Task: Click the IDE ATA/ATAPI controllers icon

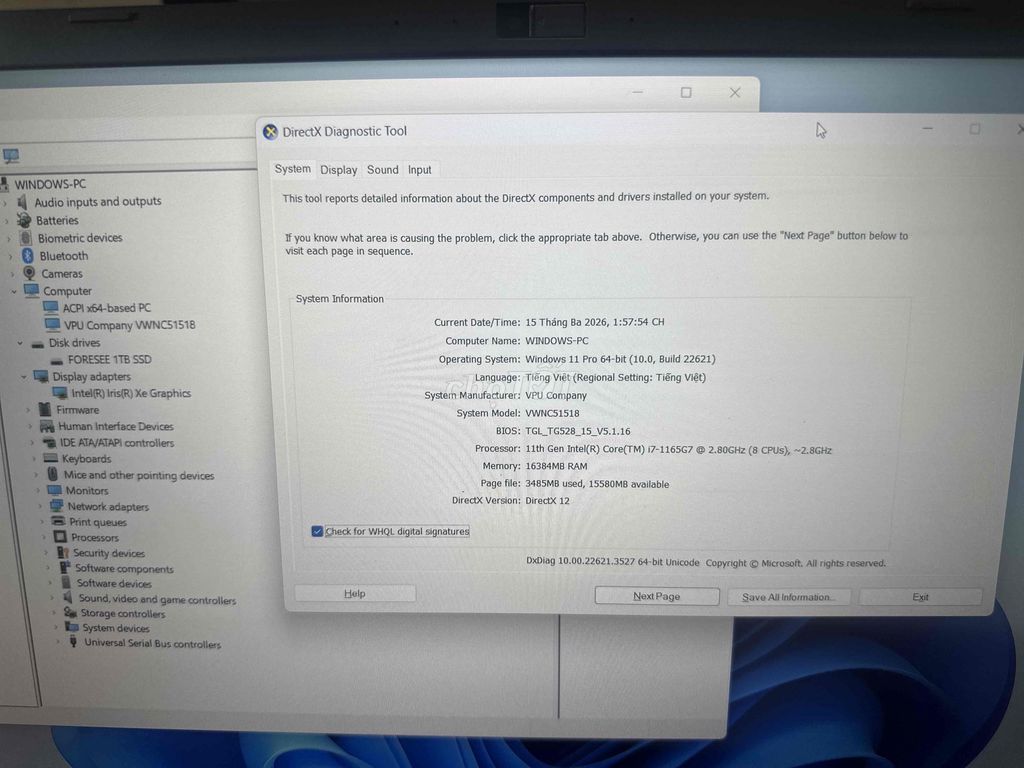Action: [x=49, y=443]
